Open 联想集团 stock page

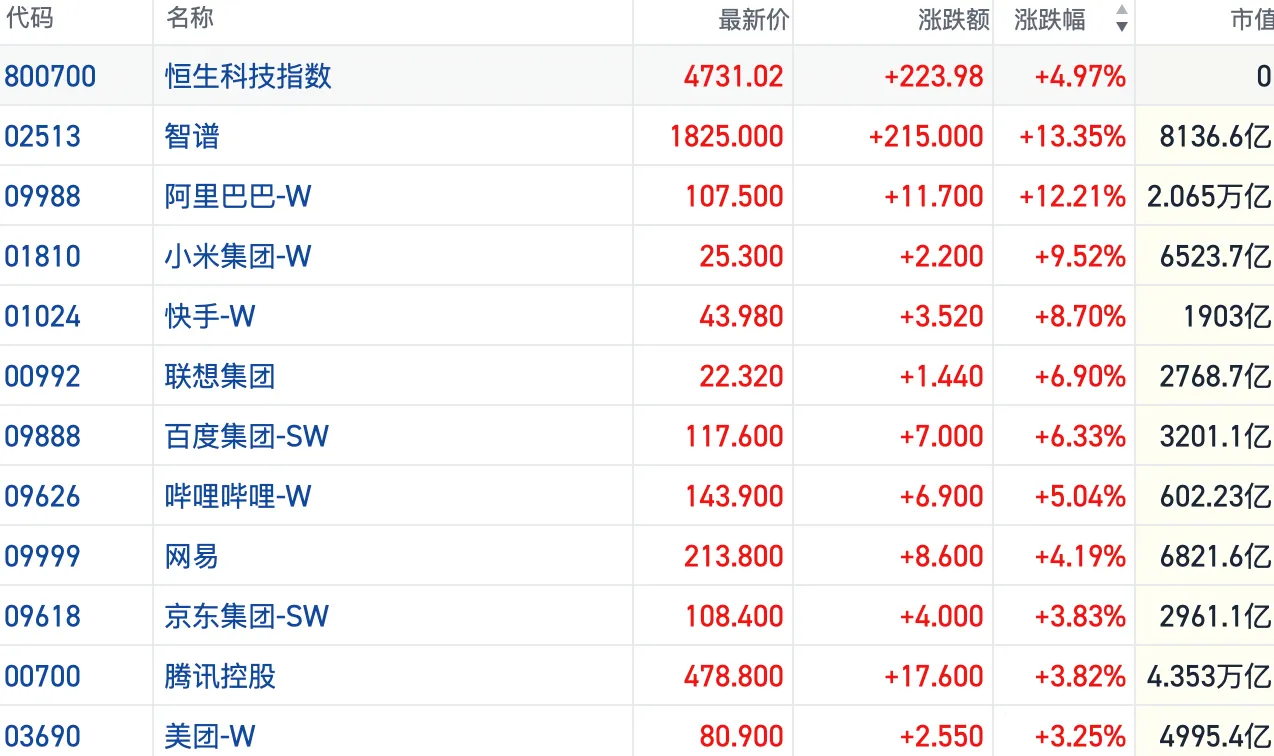click(x=220, y=376)
